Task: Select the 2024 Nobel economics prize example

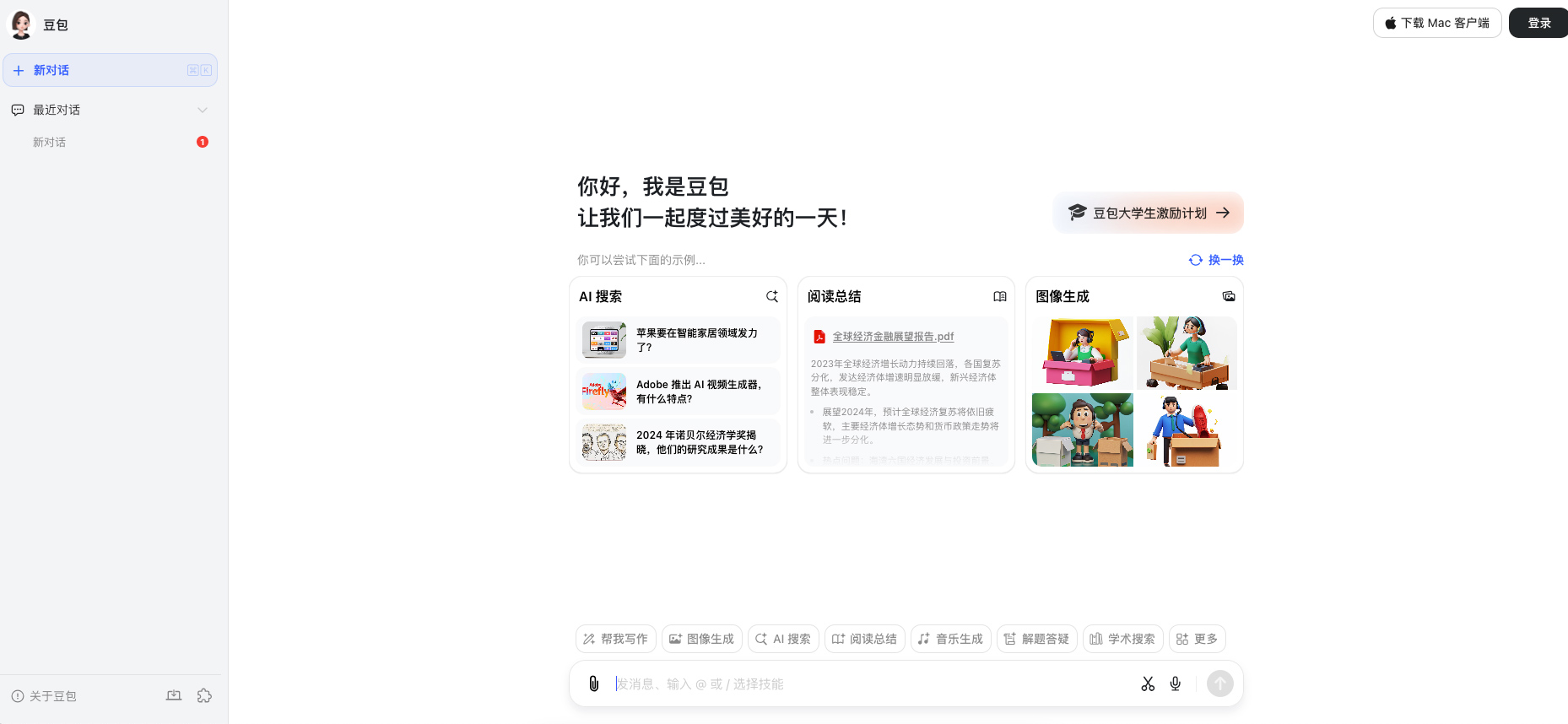Action: (x=679, y=442)
